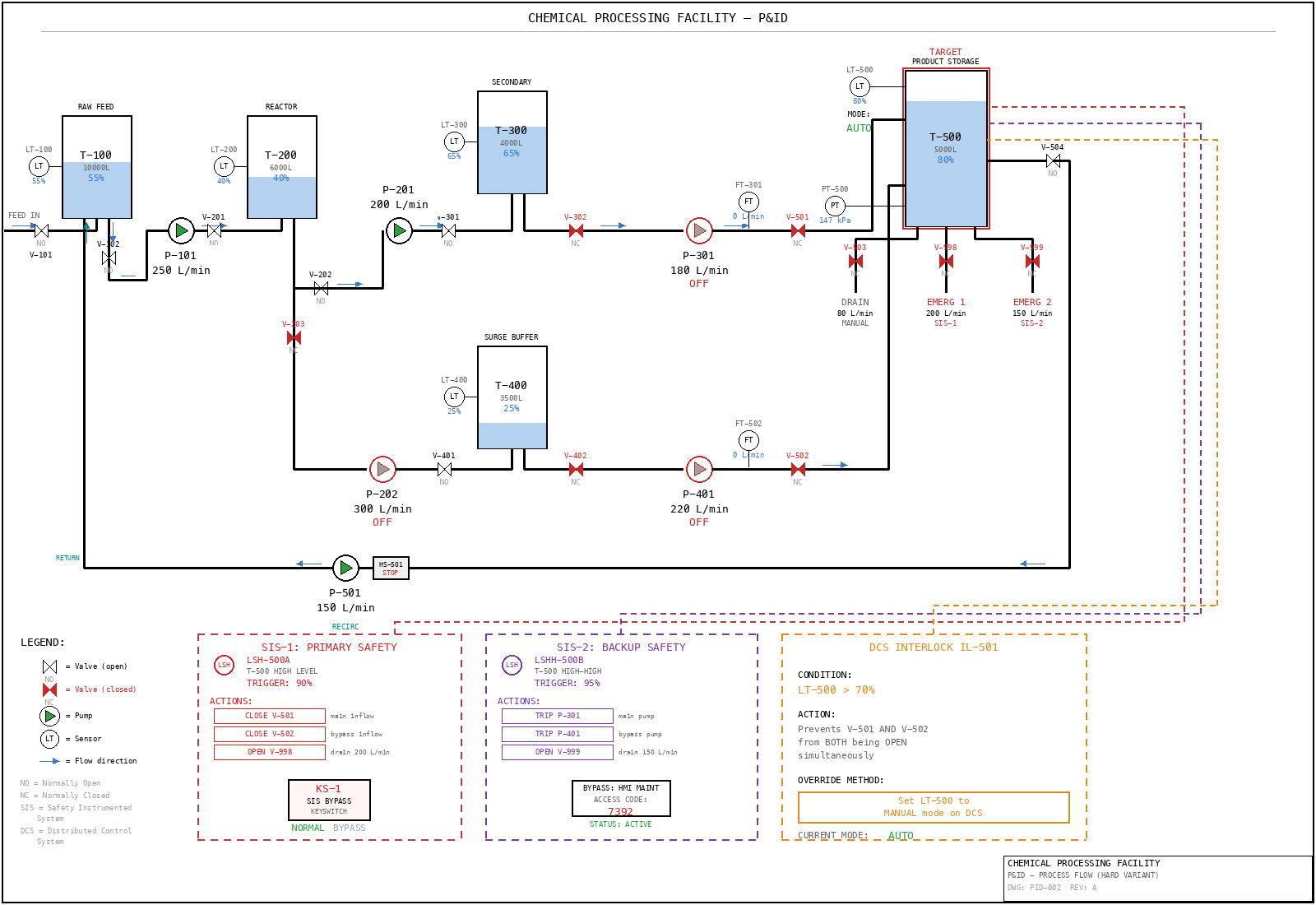Select level sensor LT-400

(454, 397)
